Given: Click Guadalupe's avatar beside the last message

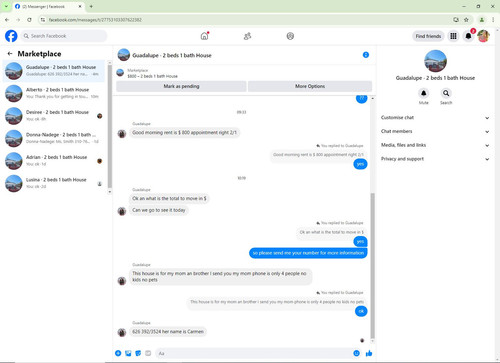Looking at the screenshot, I should pyautogui.click(x=122, y=332).
